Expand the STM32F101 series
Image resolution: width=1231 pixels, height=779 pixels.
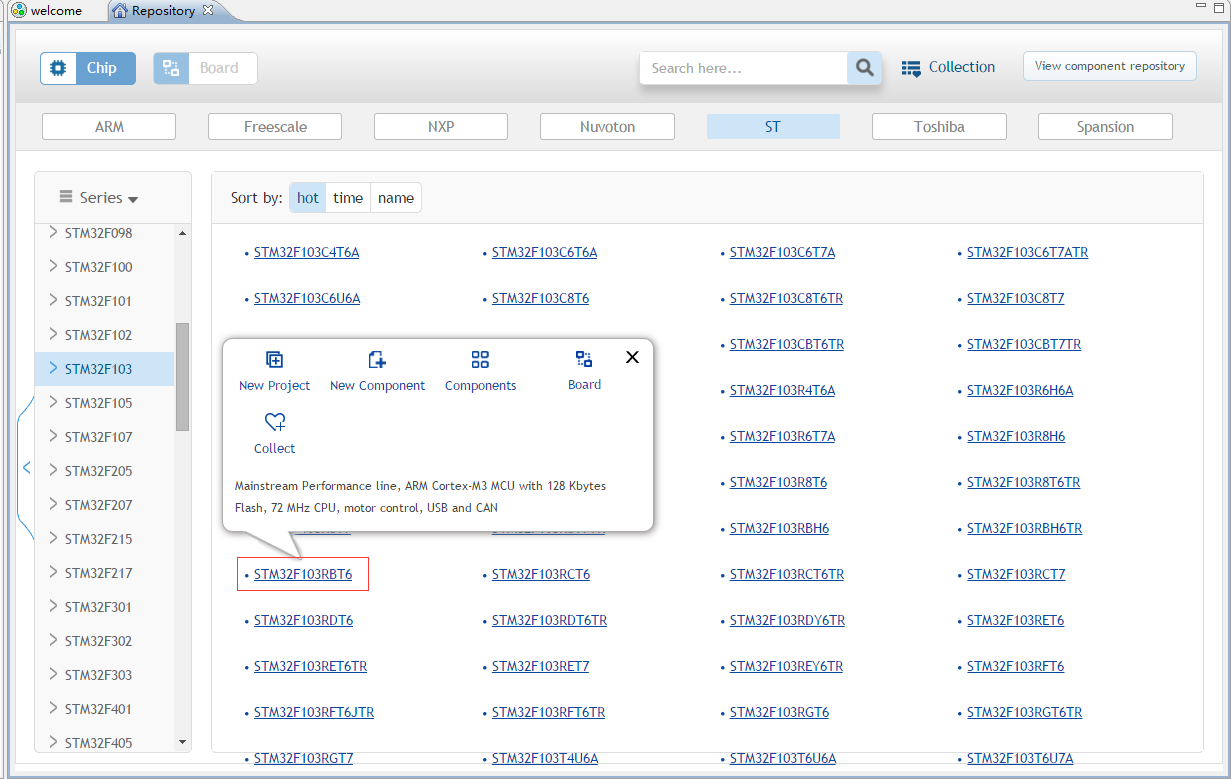pyautogui.click(x=53, y=301)
